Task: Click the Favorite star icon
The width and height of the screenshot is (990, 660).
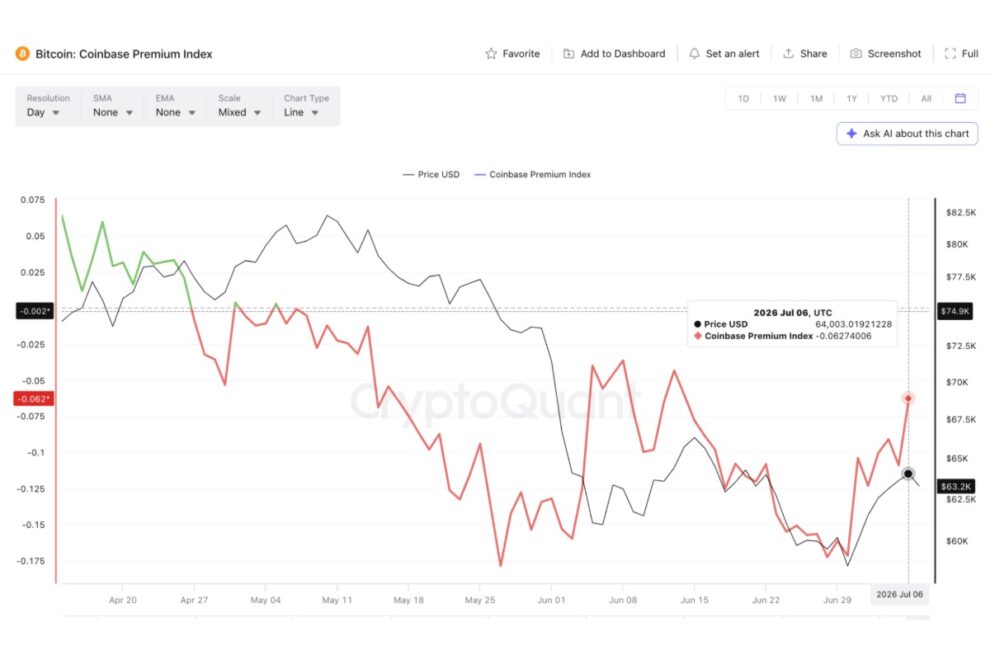Action: (491, 54)
